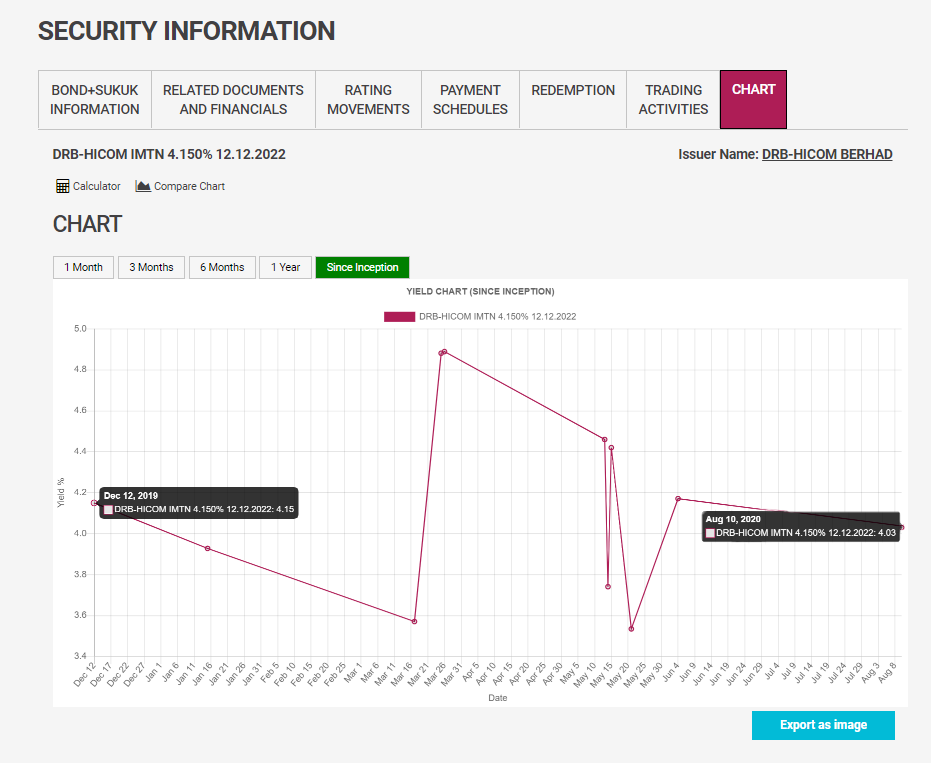931x763 pixels.
Task: Open the Compare Chart icon
Action: tap(143, 186)
